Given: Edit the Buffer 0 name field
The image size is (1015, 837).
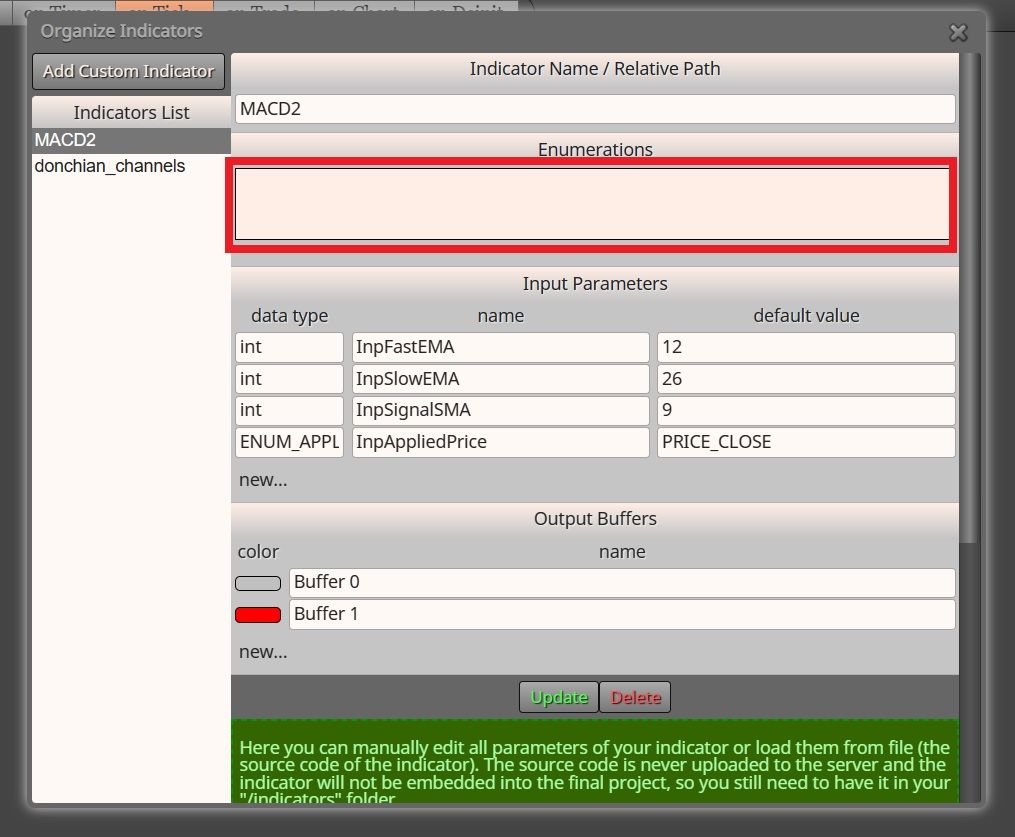Looking at the screenshot, I should [621, 583].
